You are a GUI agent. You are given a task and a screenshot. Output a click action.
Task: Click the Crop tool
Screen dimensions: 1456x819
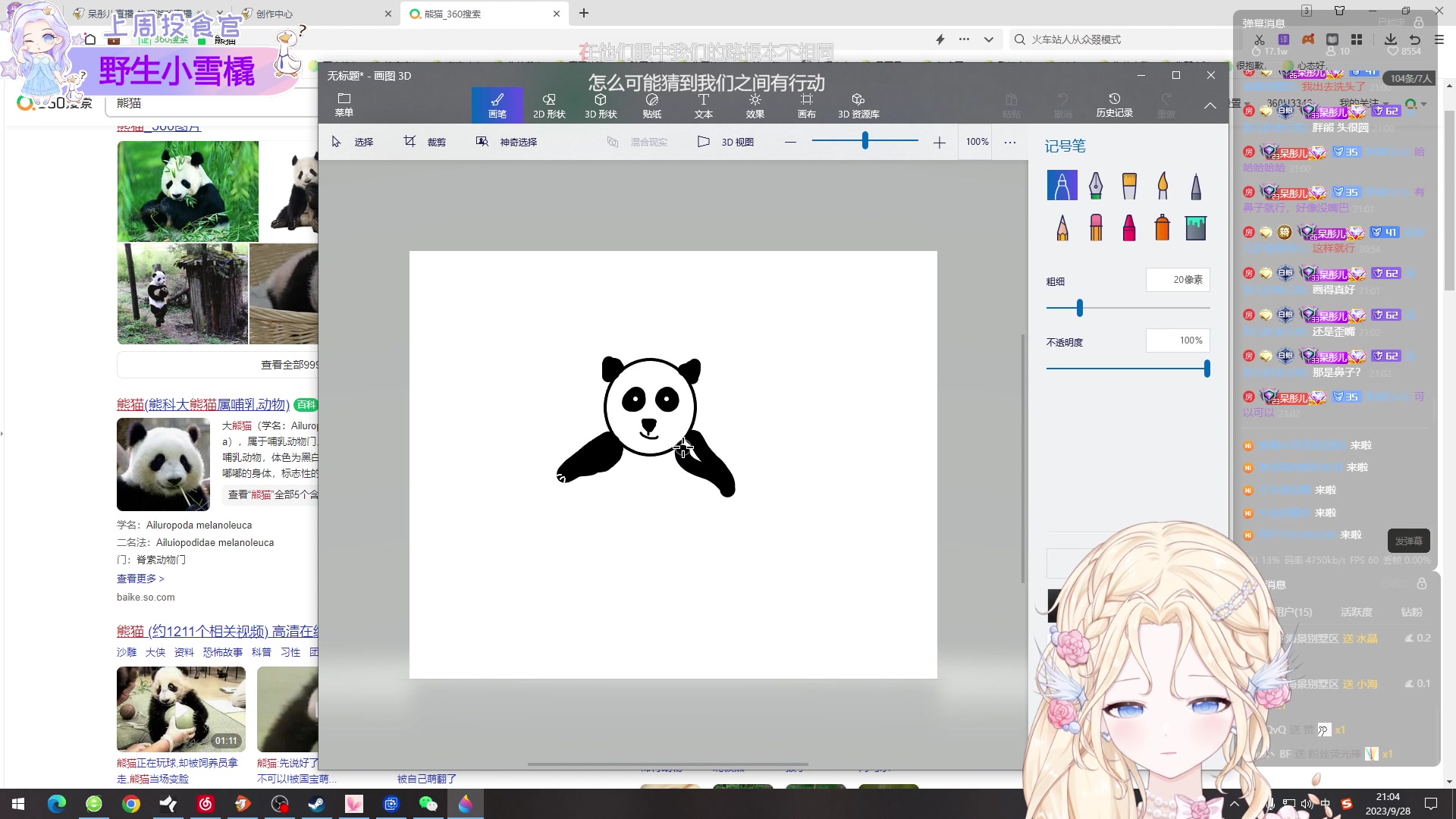coord(425,142)
